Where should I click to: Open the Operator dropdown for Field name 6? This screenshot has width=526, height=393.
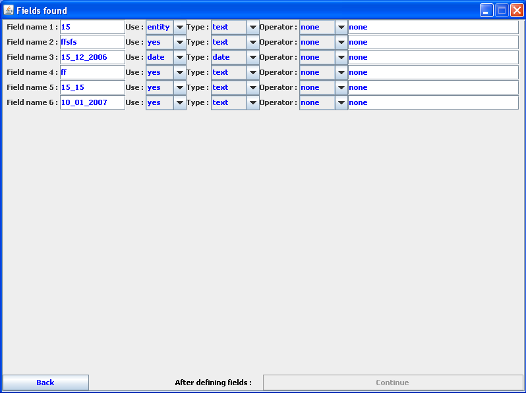[x=323, y=103]
